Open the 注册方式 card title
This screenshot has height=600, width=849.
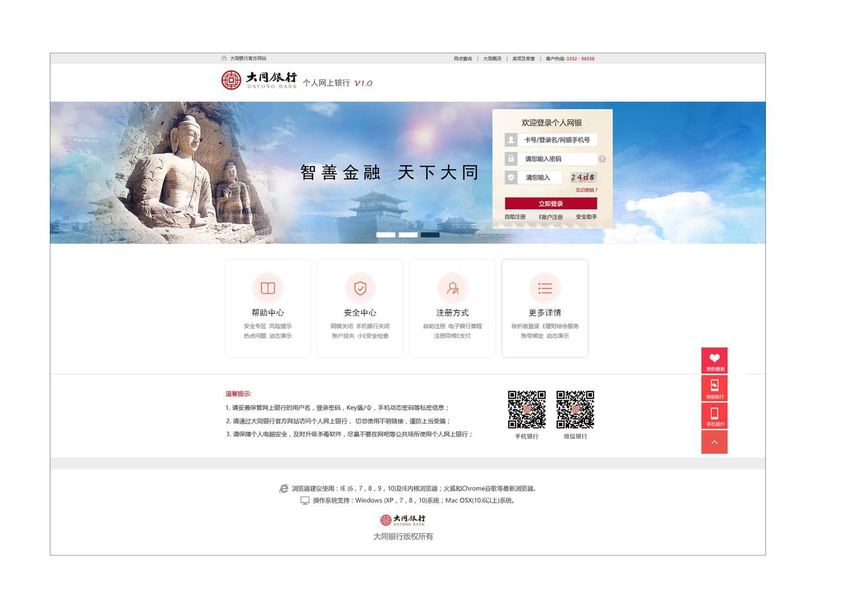click(x=453, y=312)
